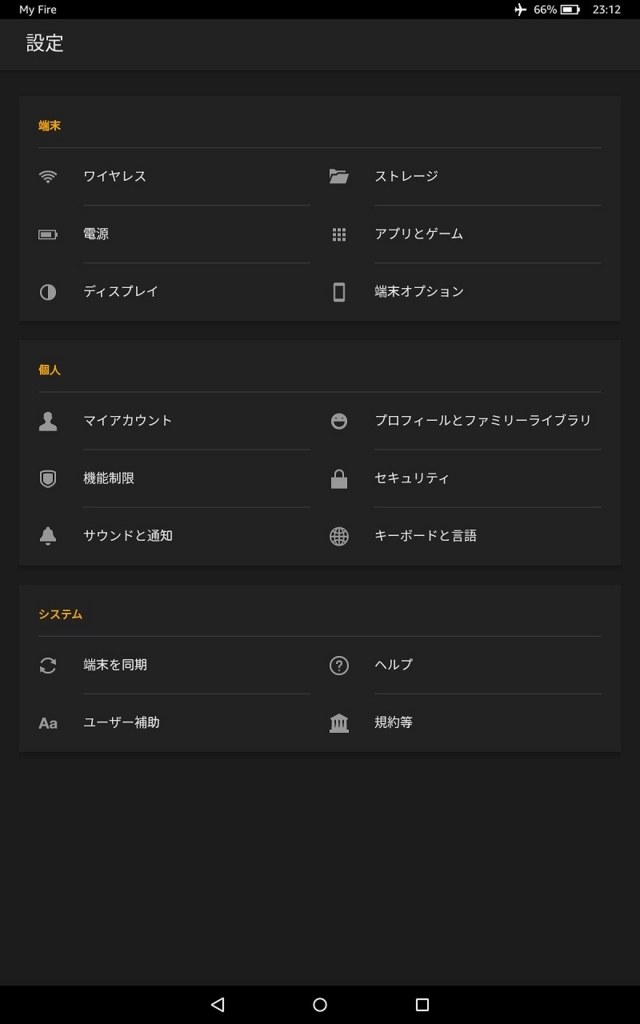
Task: Select the bell icon for サウンドと通知
Action: click(47, 535)
